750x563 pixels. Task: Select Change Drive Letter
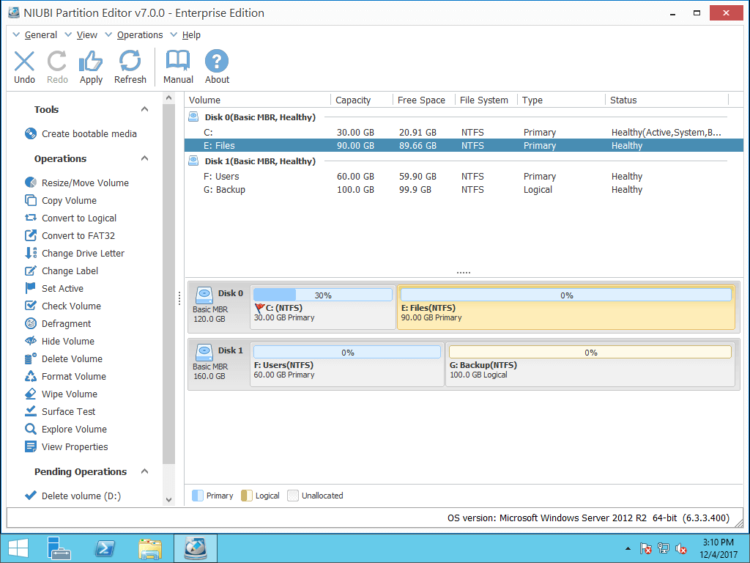(74, 253)
